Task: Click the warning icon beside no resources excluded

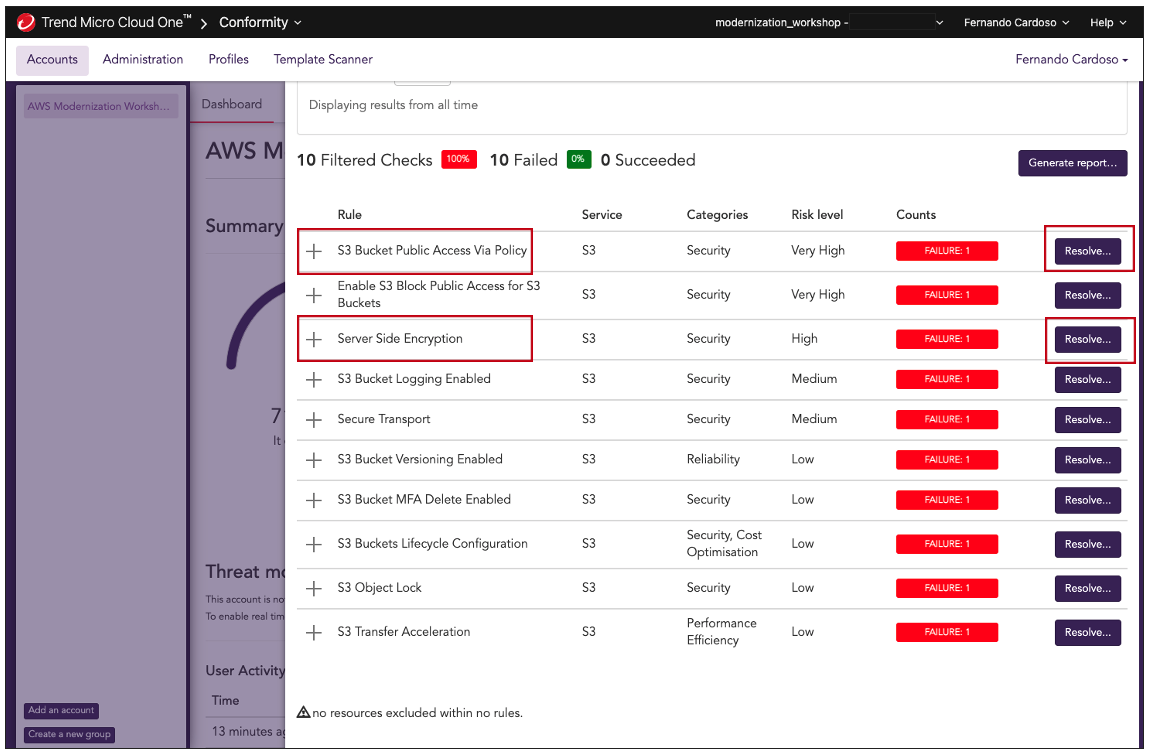Action: (x=303, y=712)
